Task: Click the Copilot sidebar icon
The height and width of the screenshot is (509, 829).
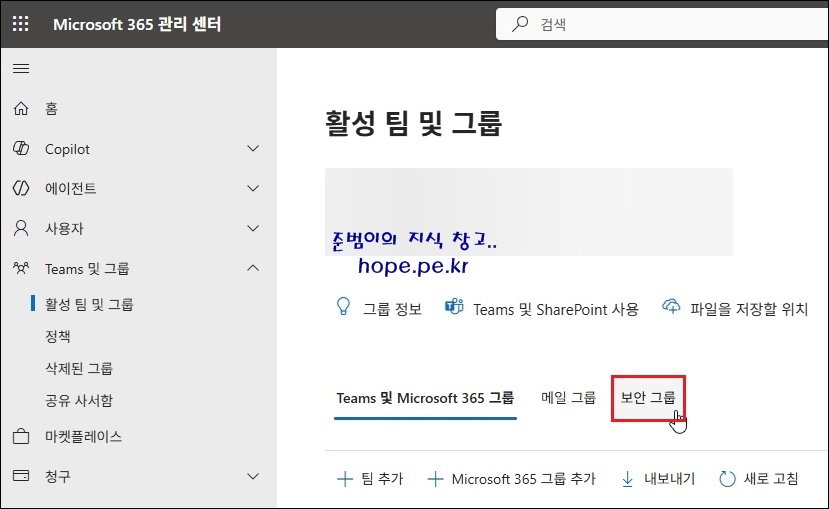Action: click(x=21, y=149)
